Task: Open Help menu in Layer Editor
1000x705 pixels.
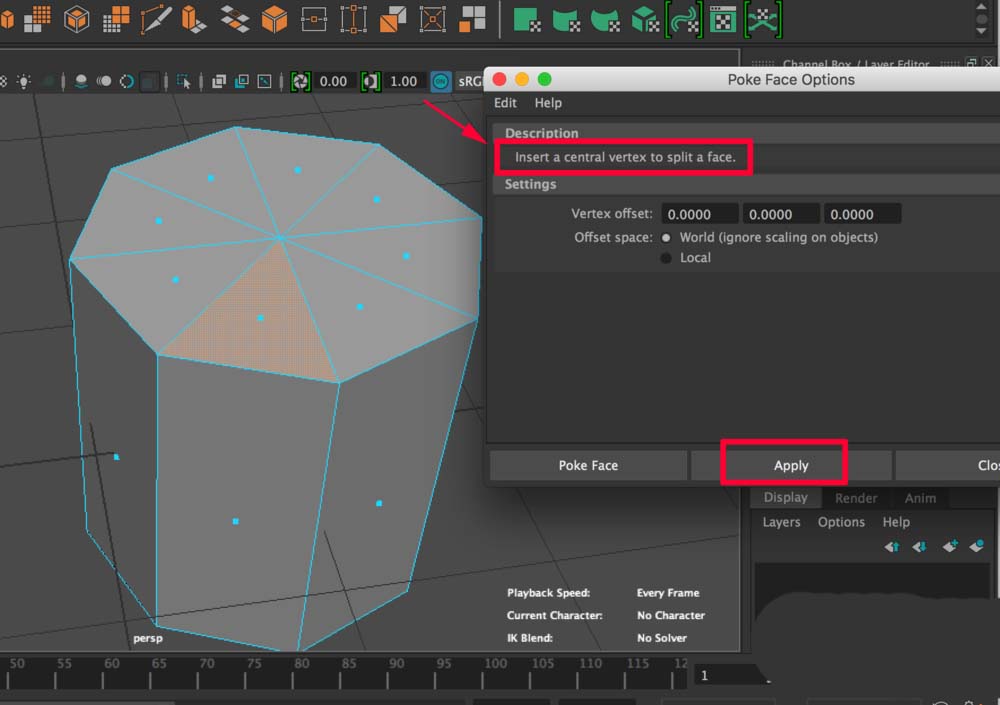Action: click(x=896, y=522)
